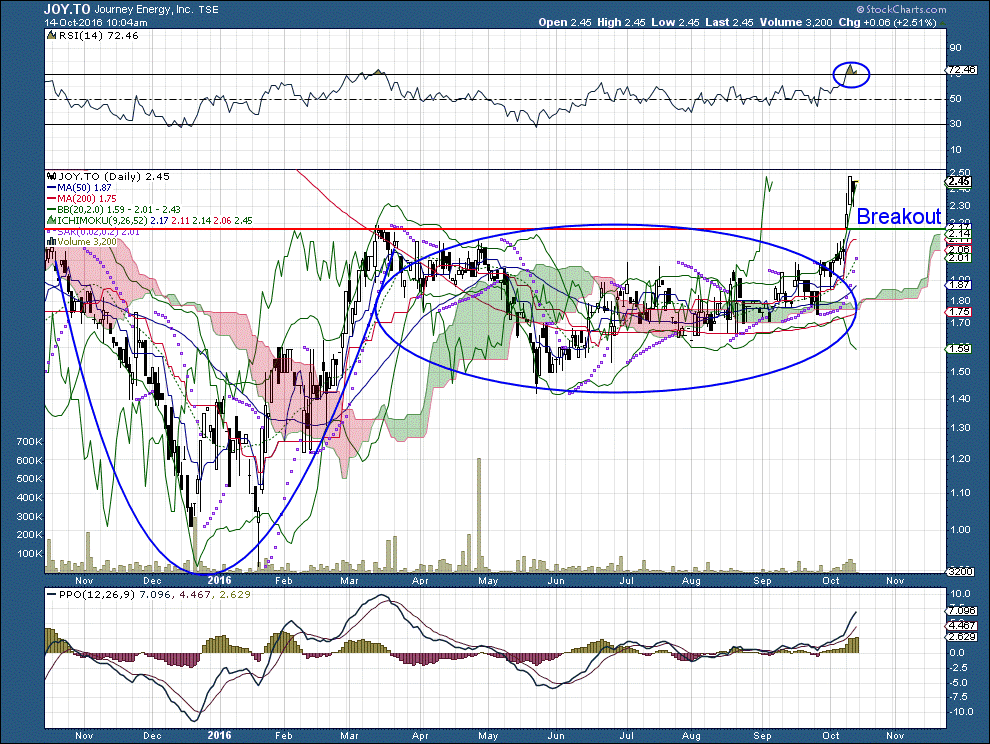This screenshot has height=744, width=990.
Task: Click the Breakout annotation label
Action: [898, 217]
